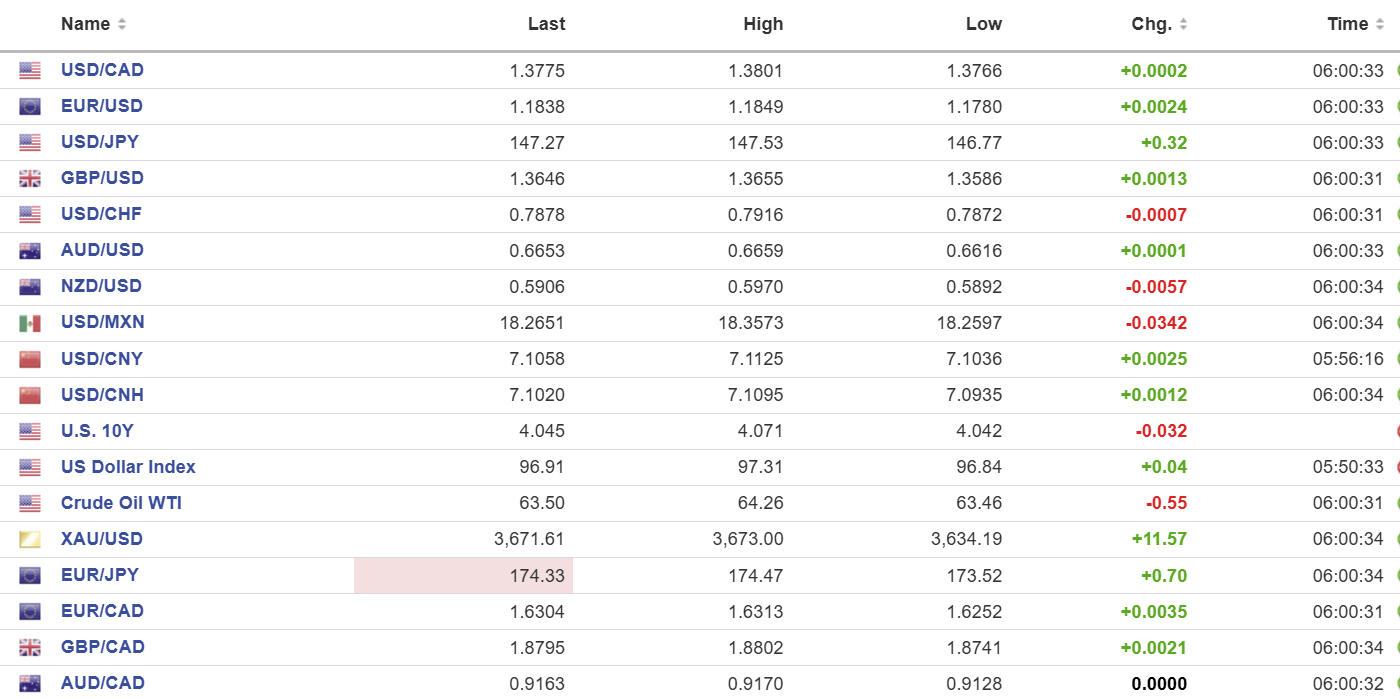Click the Australian flag beside AUD/USD

coord(30,251)
